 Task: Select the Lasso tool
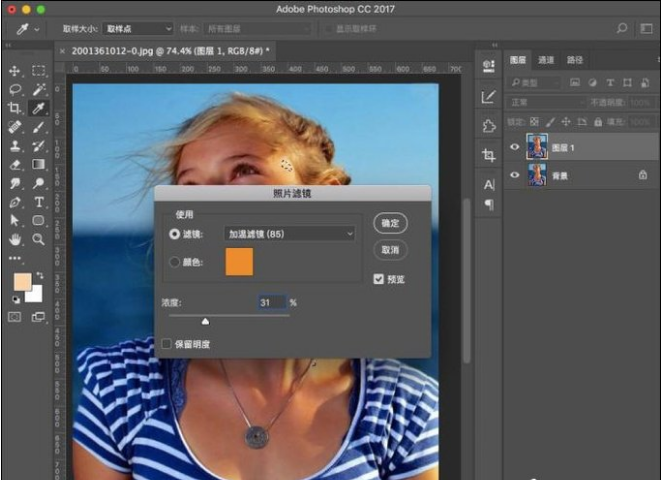point(15,89)
